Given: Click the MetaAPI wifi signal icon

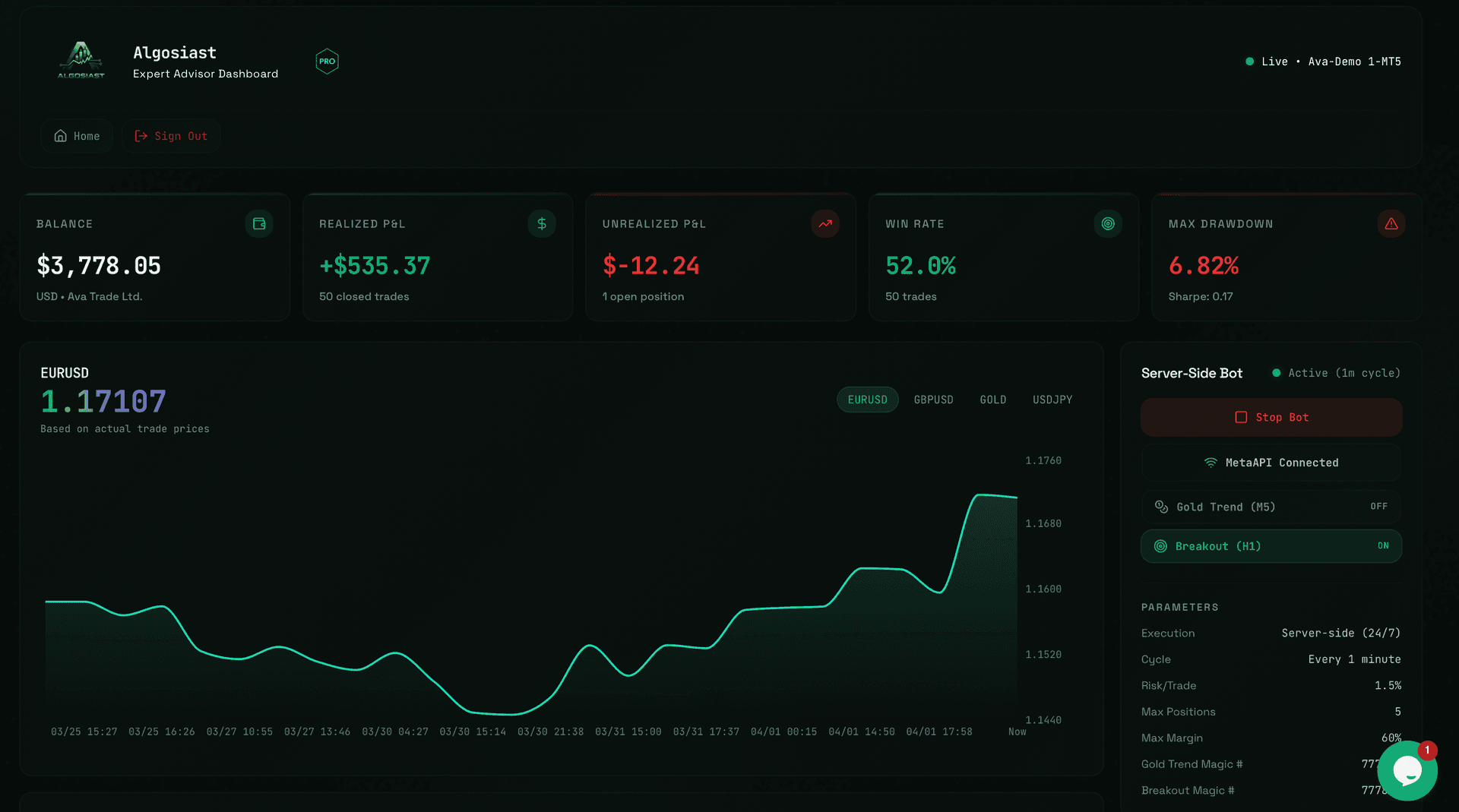Looking at the screenshot, I should (x=1211, y=463).
